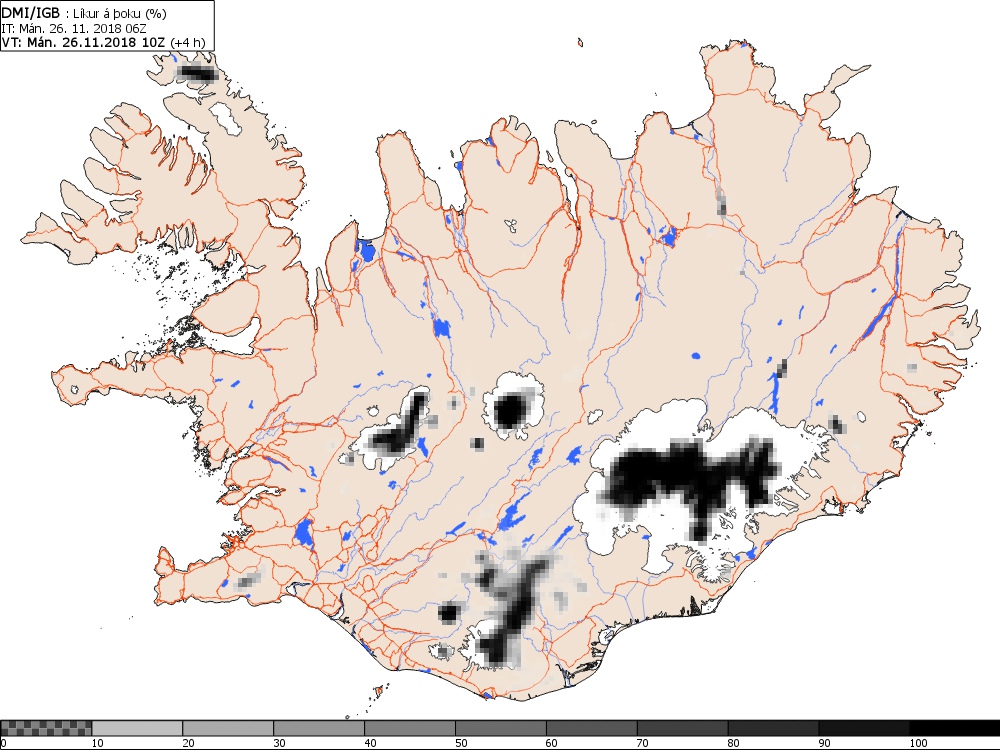The image size is (1000, 750).
Task: Choose the 60–70 percent legend swatch
Action: point(592,728)
